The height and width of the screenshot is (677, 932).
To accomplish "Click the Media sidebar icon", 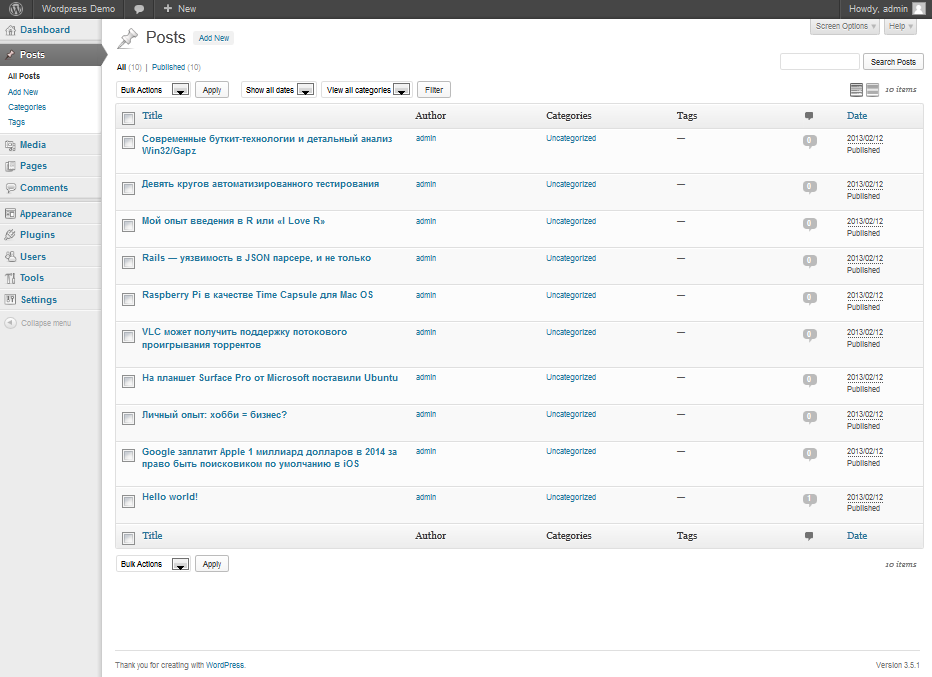I will tap(10, 145).
